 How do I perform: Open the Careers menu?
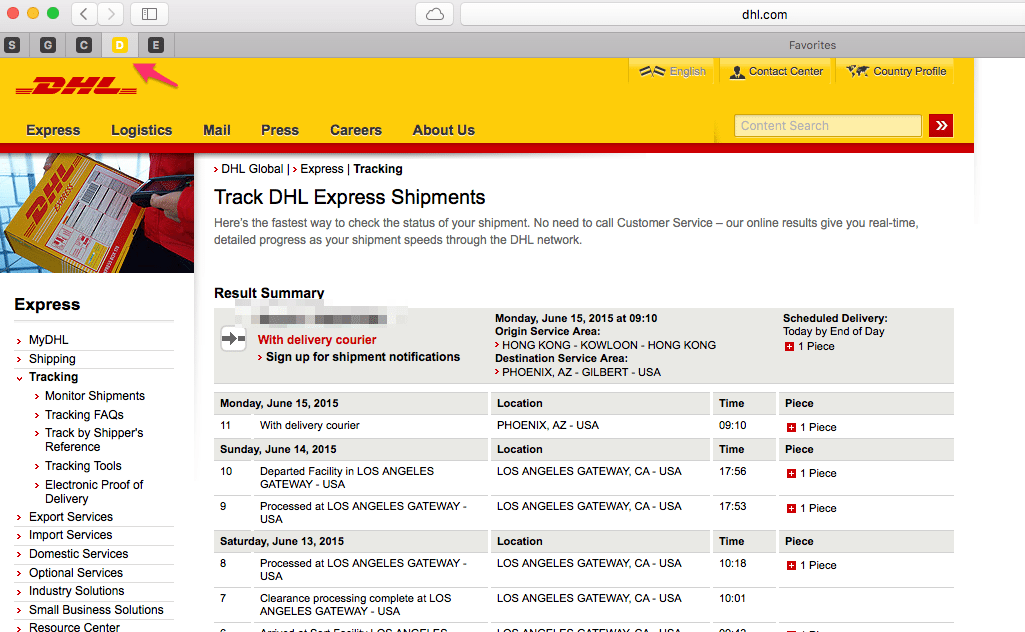click(x=356, y=130)
